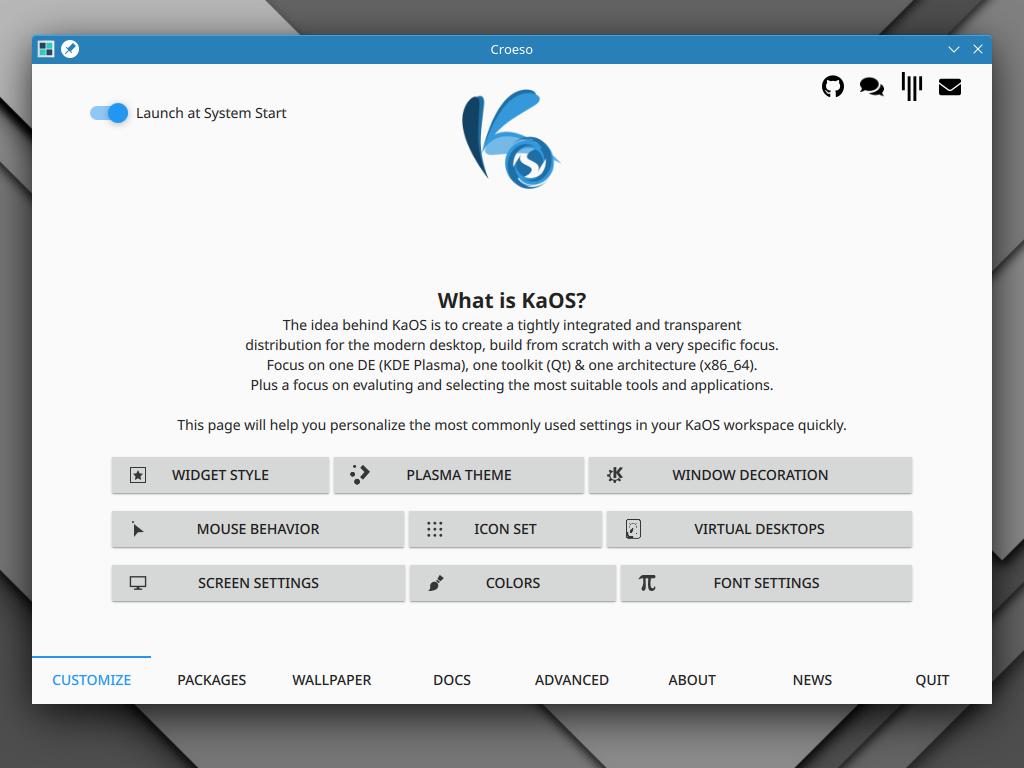
Task: Minimize the Croeso window
Action: (x=953, y=49)
